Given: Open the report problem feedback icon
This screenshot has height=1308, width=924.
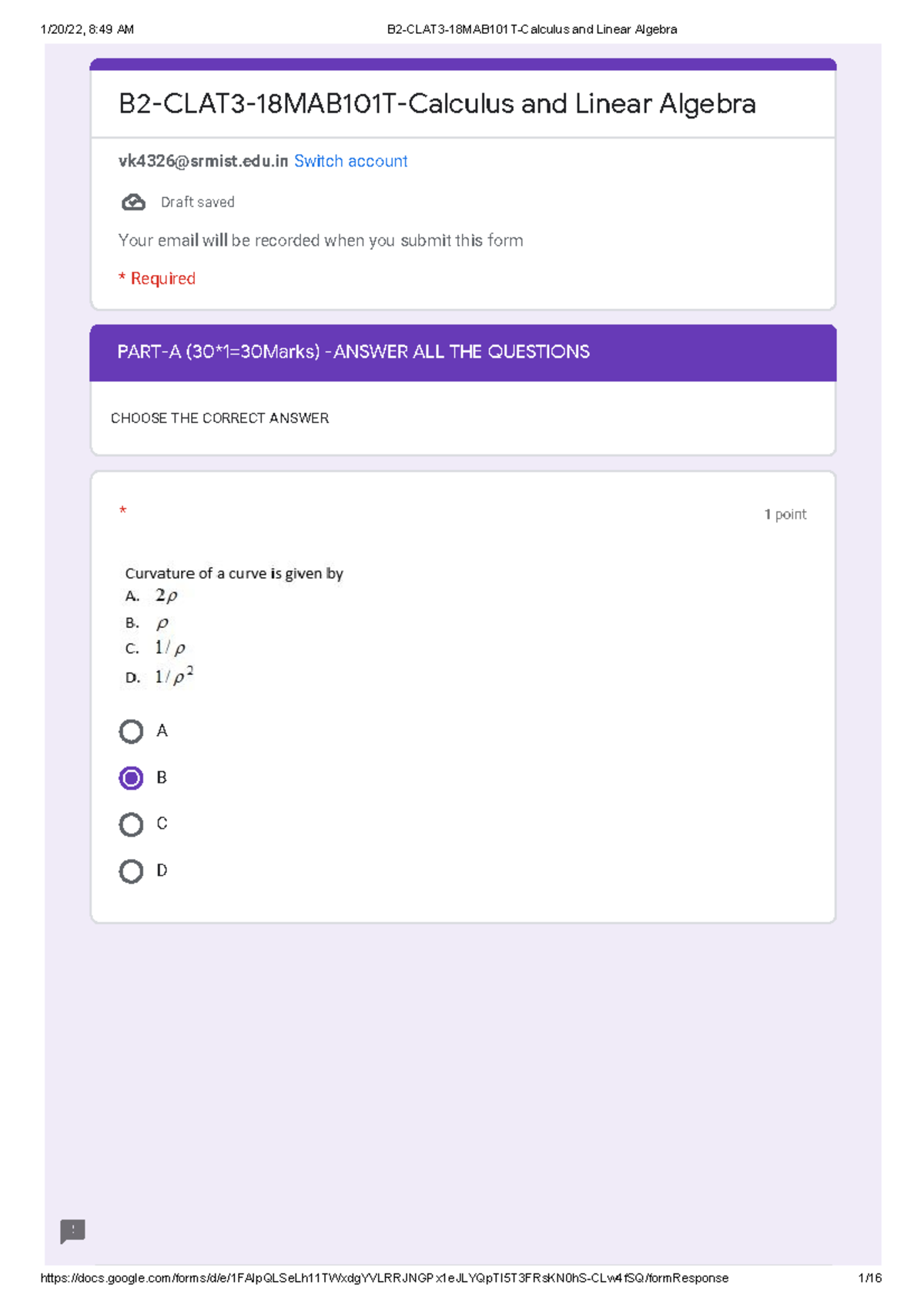Looking at the screenshot, I should click(x=72, y=1230).
